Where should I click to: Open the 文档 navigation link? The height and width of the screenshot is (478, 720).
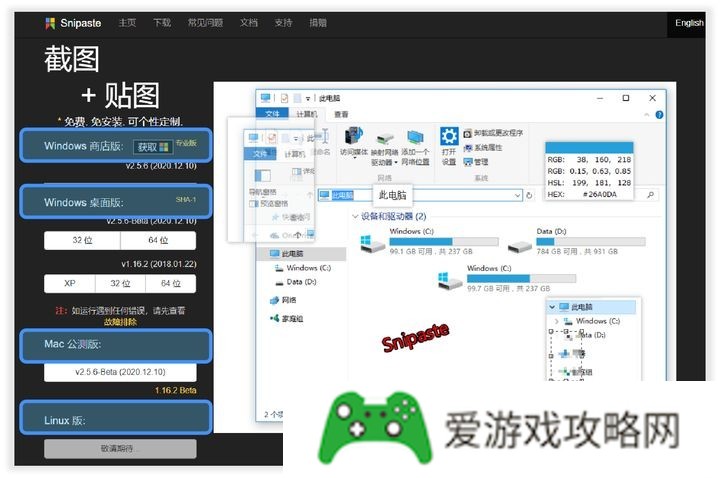pyautogui.click(x=248, y=22)
